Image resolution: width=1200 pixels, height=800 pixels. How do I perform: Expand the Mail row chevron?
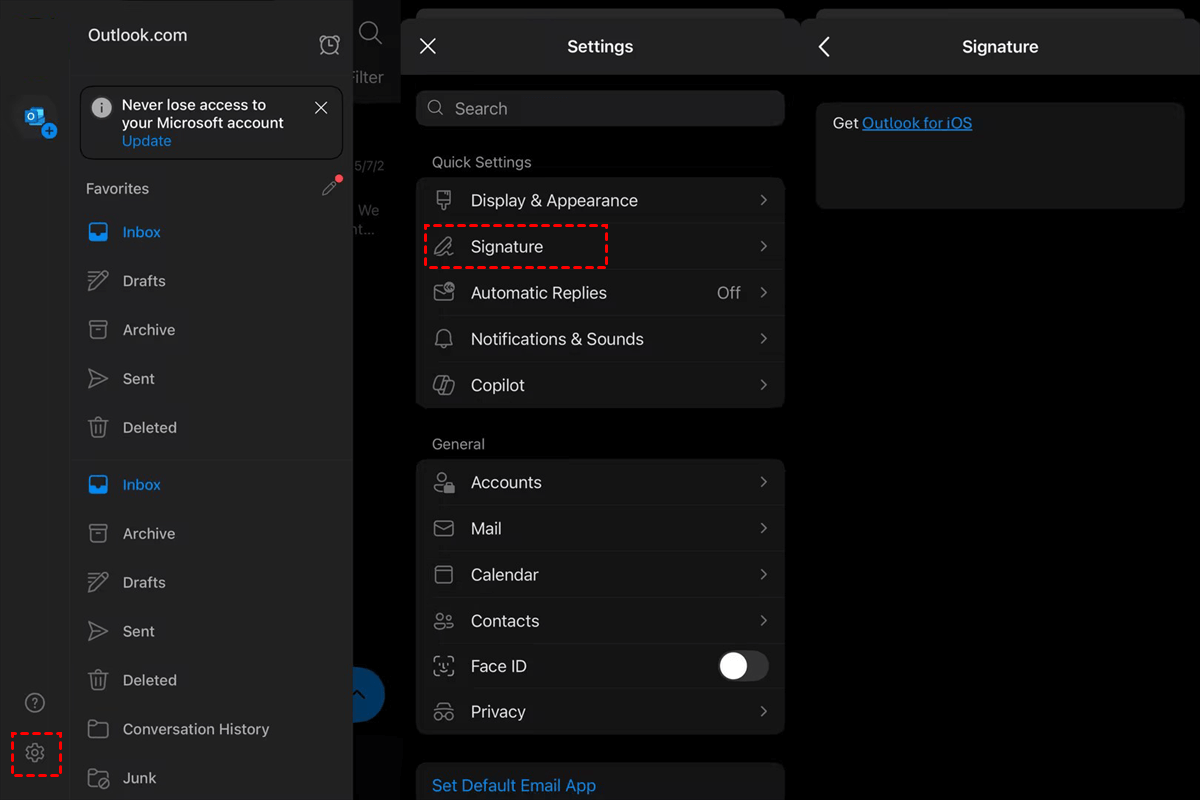click(763, 528)
